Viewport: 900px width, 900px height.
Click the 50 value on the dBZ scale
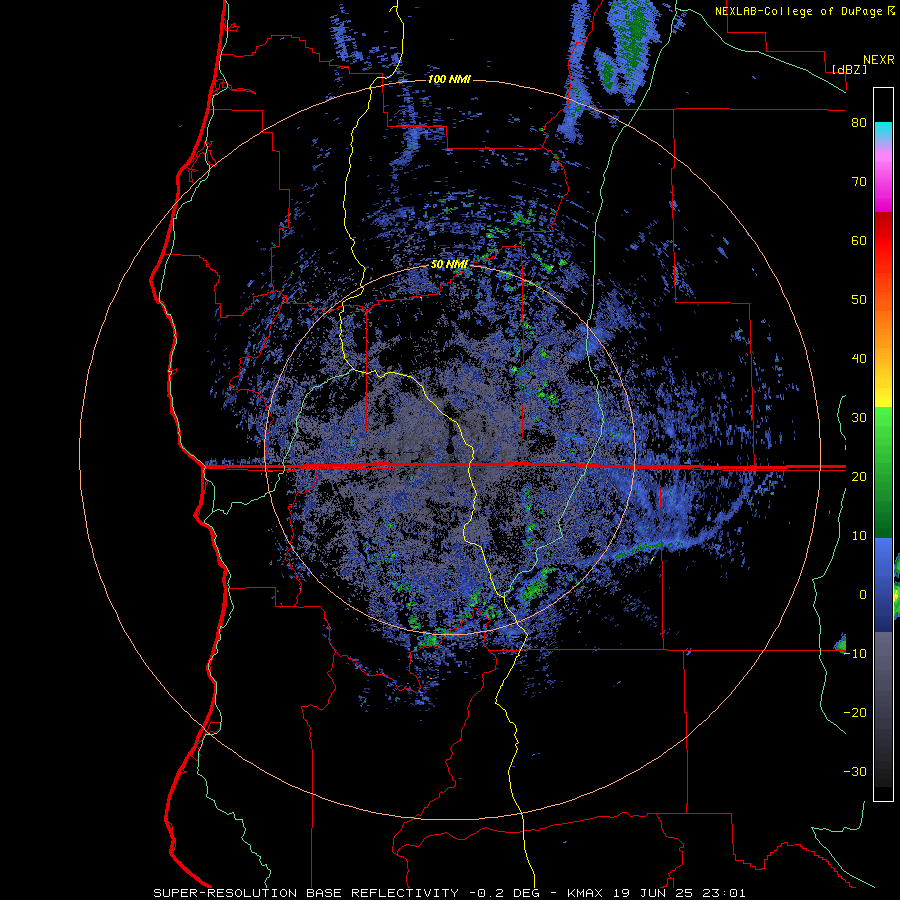[x=859, y=300]
